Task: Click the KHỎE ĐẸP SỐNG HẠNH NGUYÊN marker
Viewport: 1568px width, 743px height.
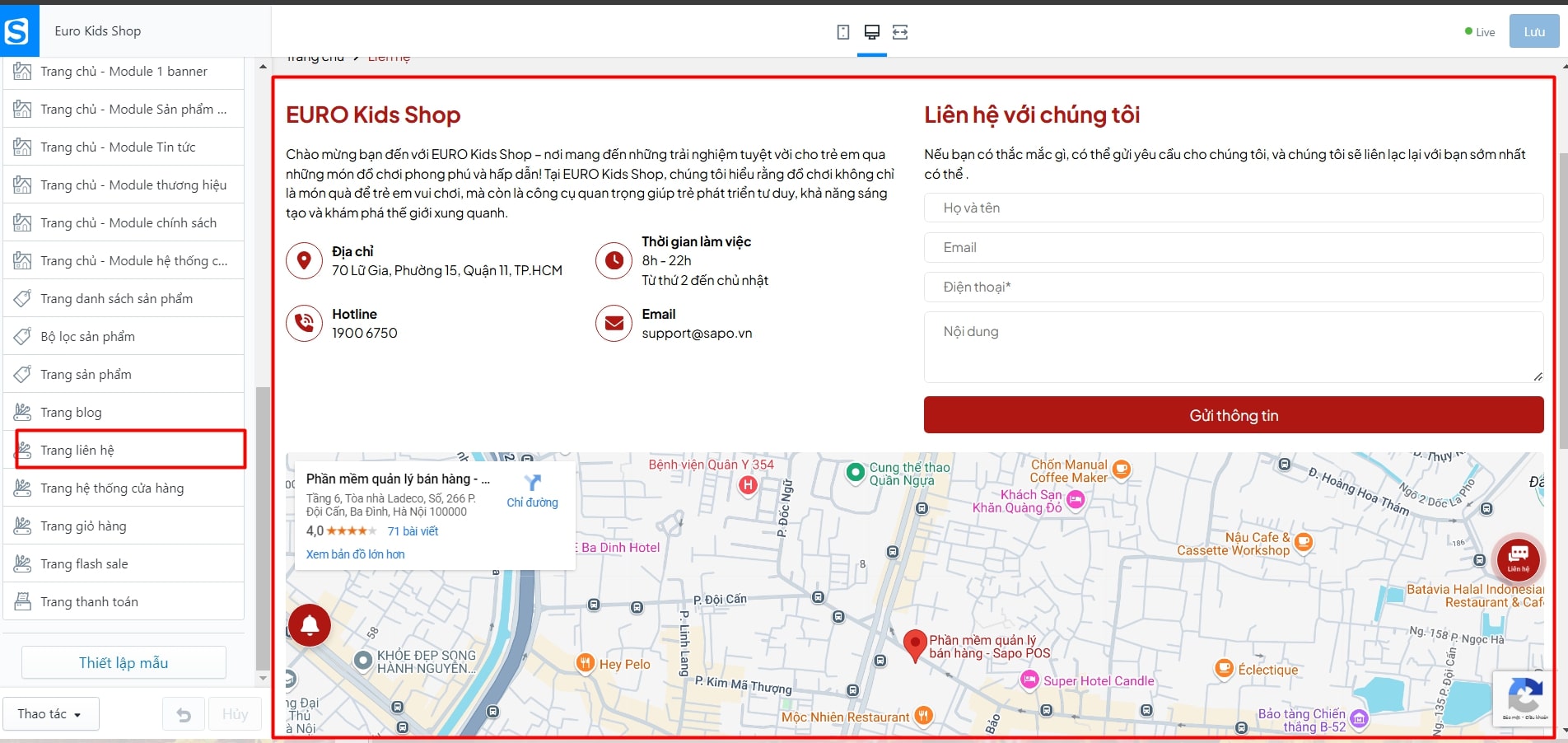Action: coord(363,660)
